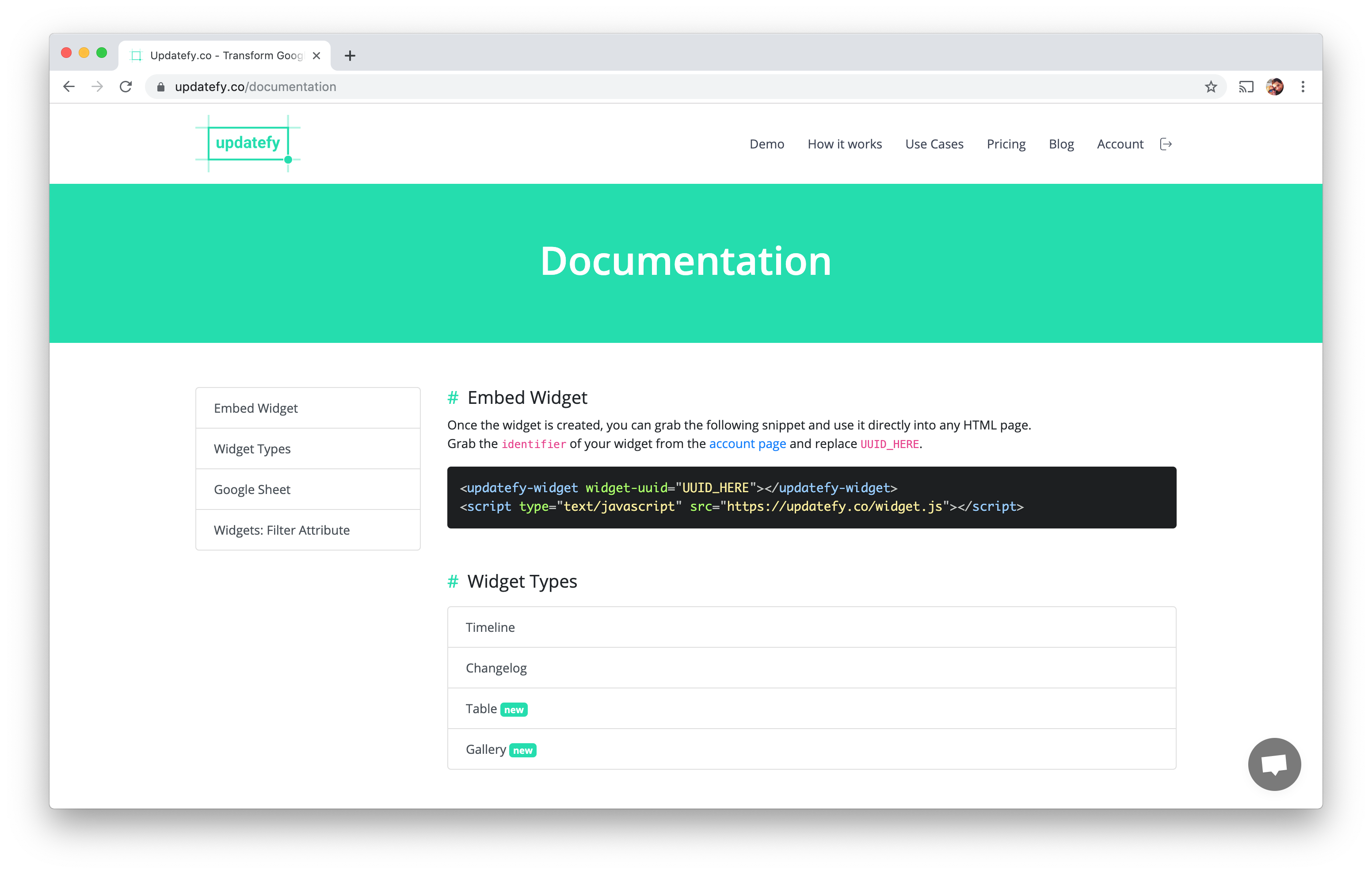Select Google Sheet in sidebar
This screenshot has height=874, width=1372.
point(308,489)
